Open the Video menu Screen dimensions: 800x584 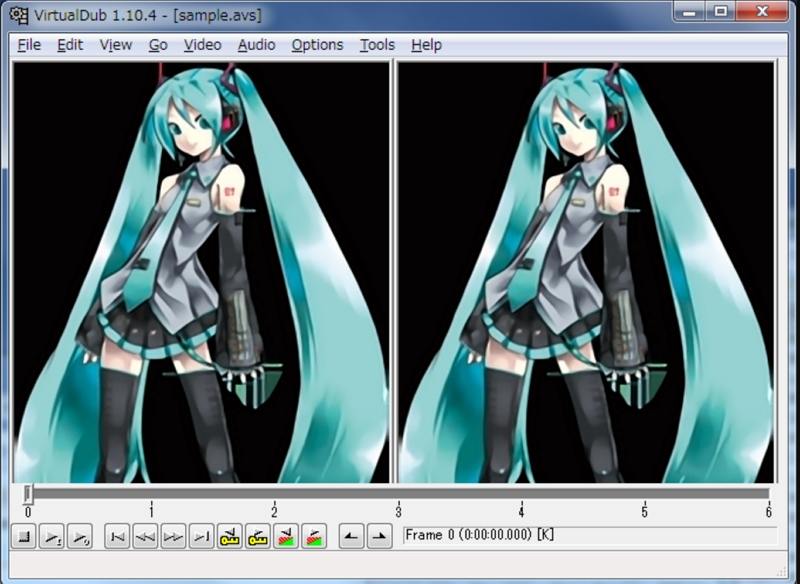pos(202,45)
